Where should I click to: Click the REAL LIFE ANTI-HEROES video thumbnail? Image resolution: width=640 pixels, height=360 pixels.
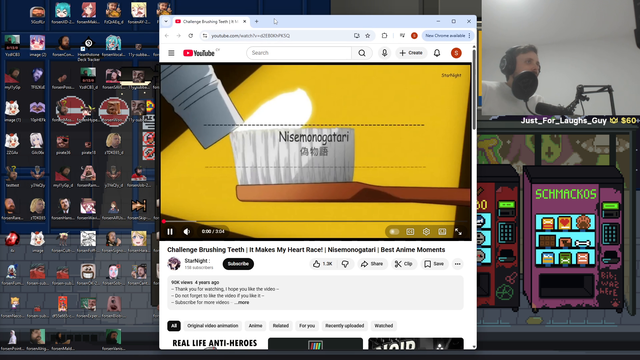coord(215,343)
